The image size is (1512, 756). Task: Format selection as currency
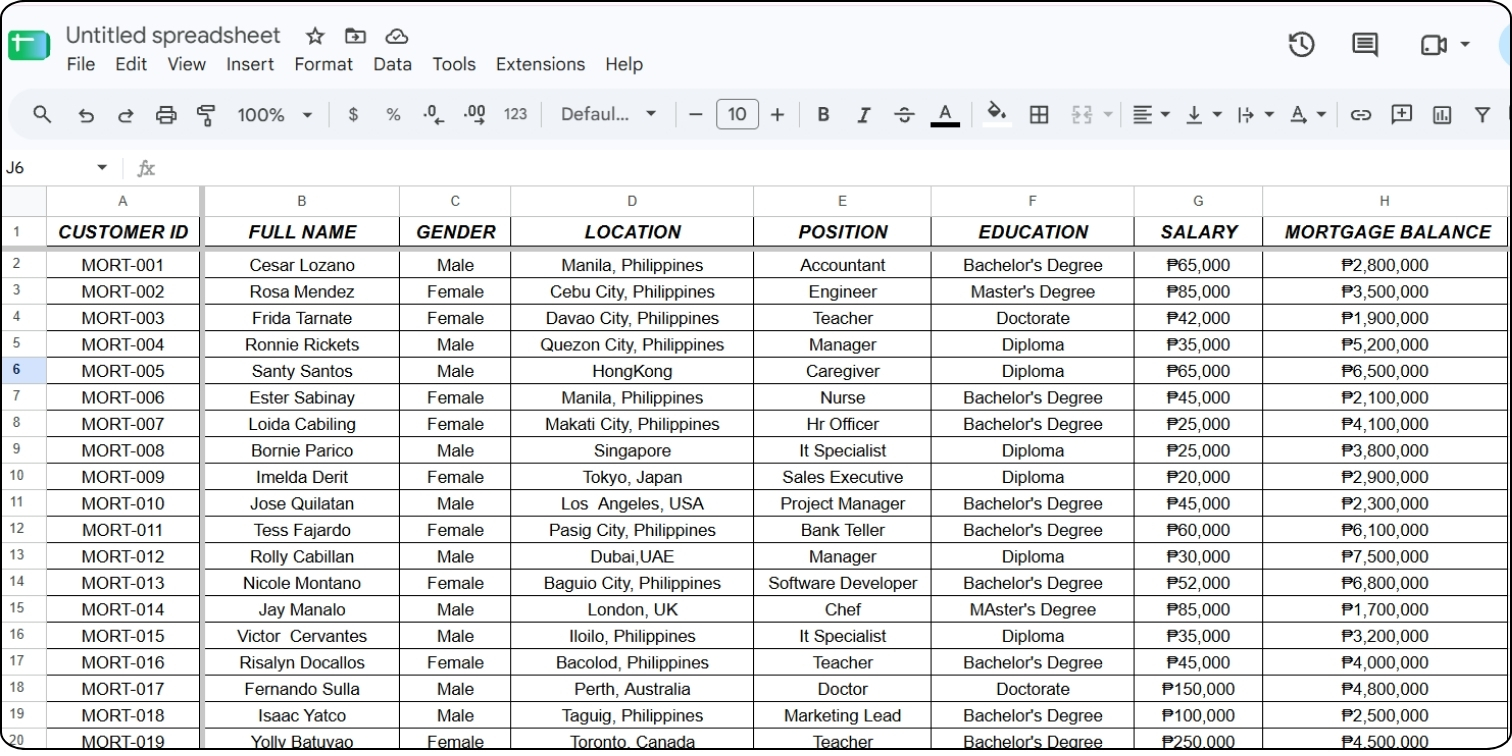353,115
